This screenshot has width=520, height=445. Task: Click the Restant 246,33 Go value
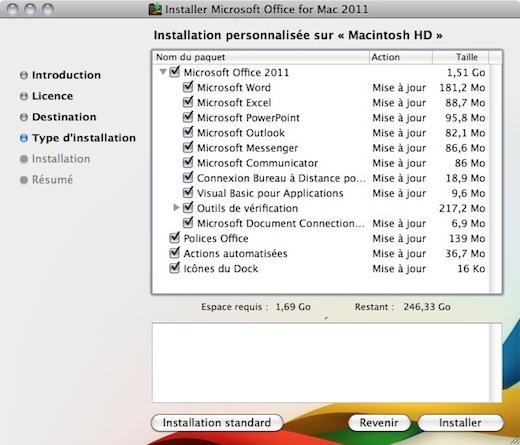(x=427, y=307)
